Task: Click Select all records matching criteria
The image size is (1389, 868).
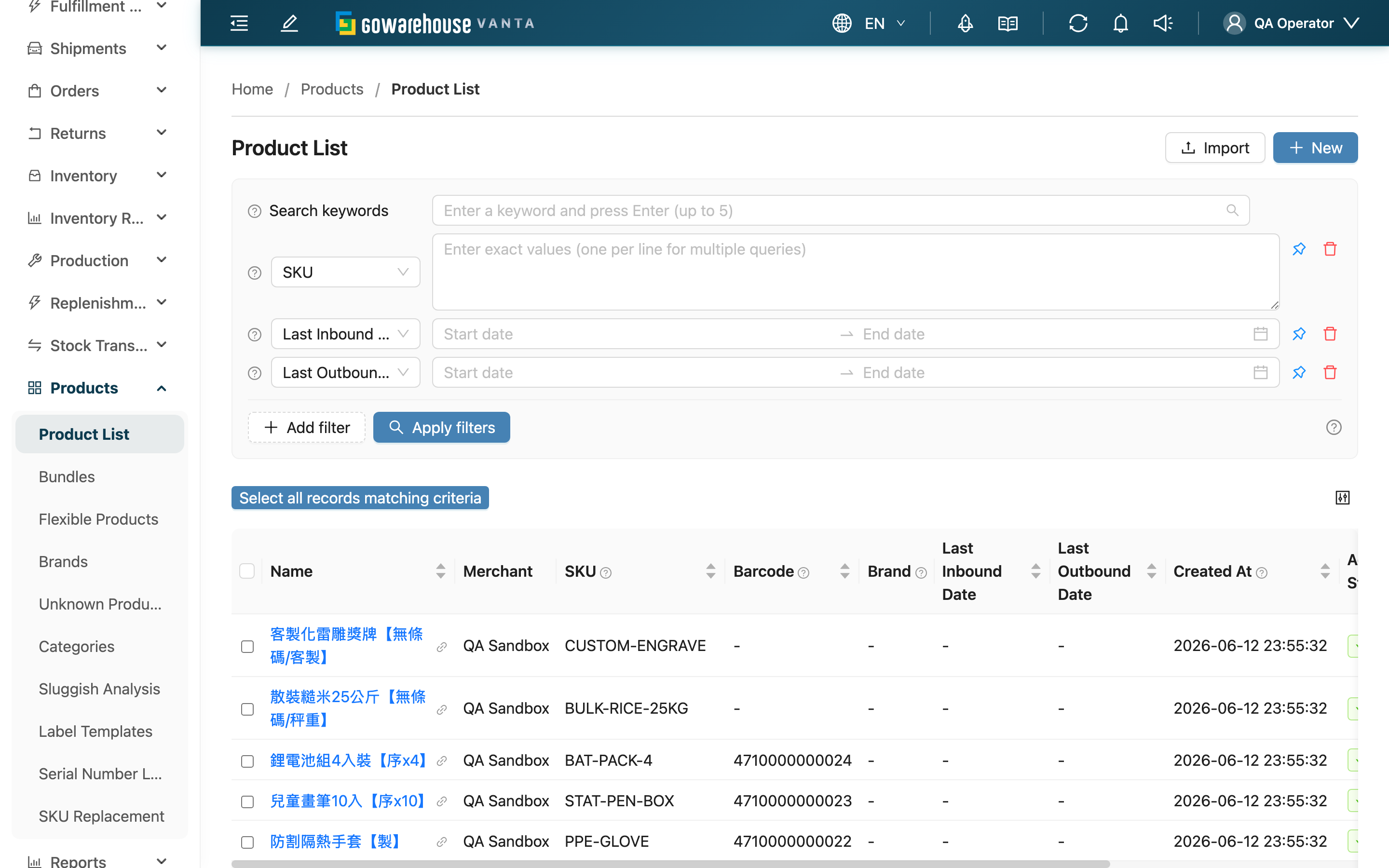Action: click(360, 498)
